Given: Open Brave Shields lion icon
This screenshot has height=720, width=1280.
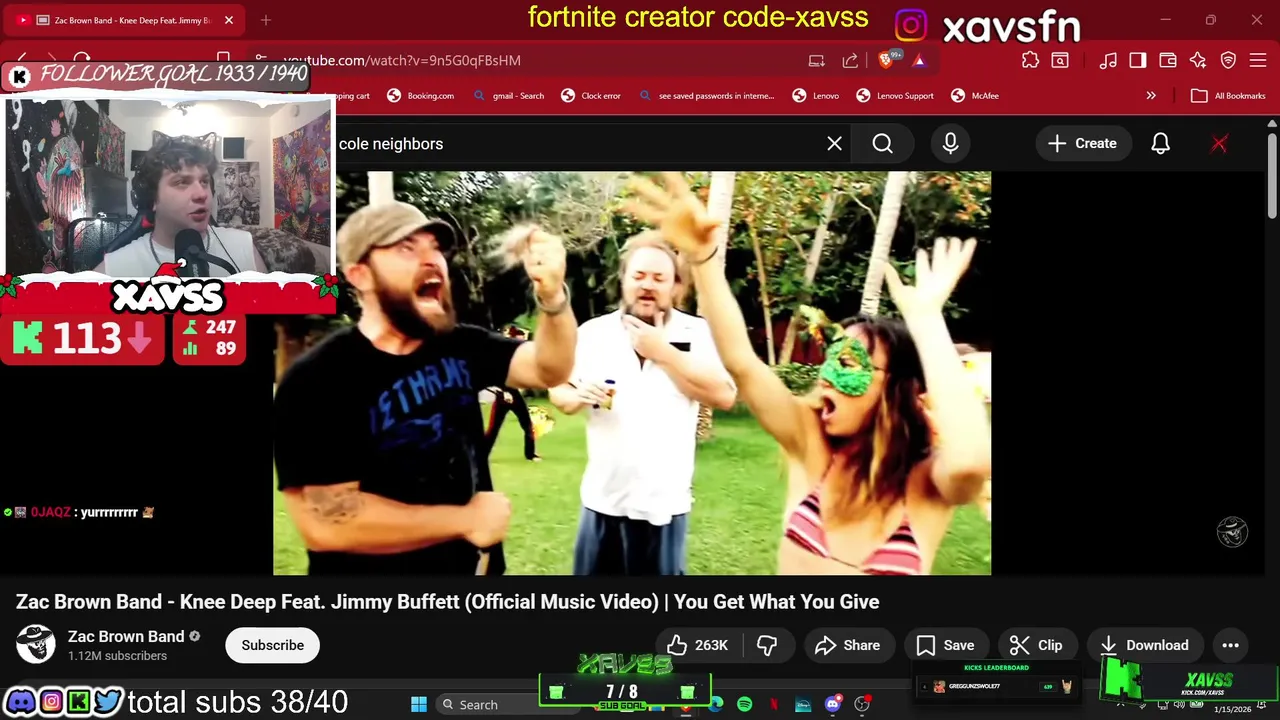Looking at the screenshot, I should pos(886,60).
